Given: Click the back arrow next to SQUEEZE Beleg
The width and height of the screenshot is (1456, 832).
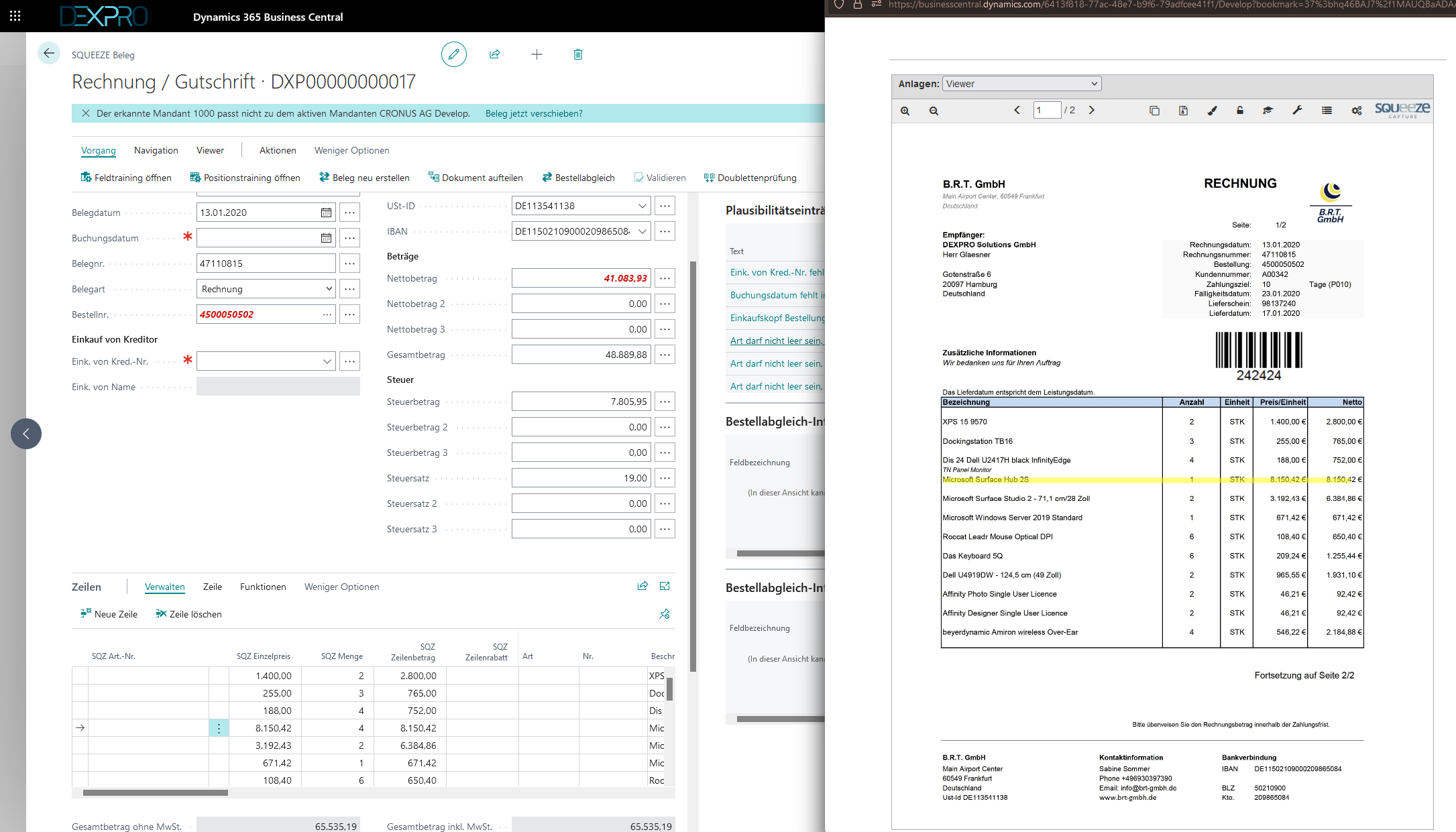Looking at the screenshot, I should coord(49,54).
